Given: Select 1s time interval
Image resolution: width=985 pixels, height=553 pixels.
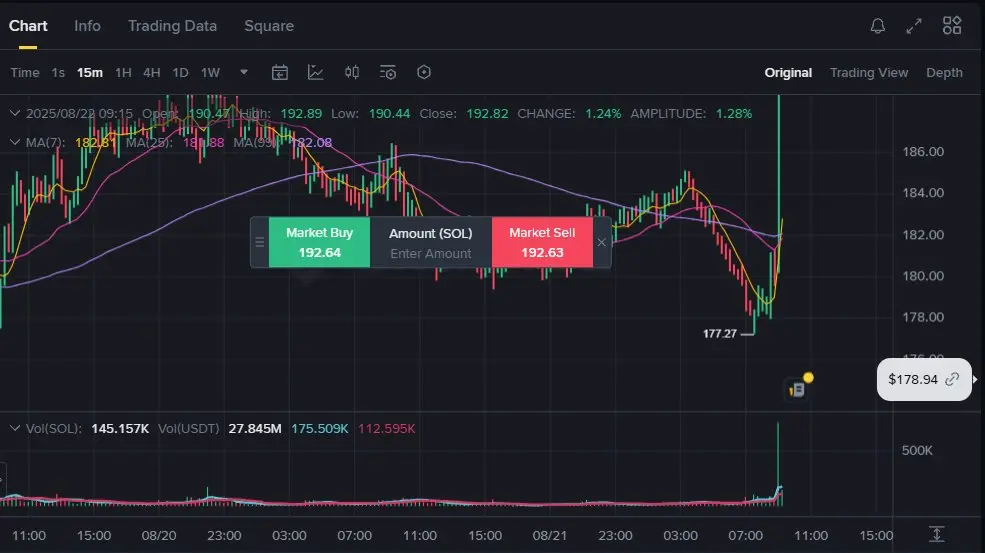Looking at the screenshot, I should click(x=58, y=72).
